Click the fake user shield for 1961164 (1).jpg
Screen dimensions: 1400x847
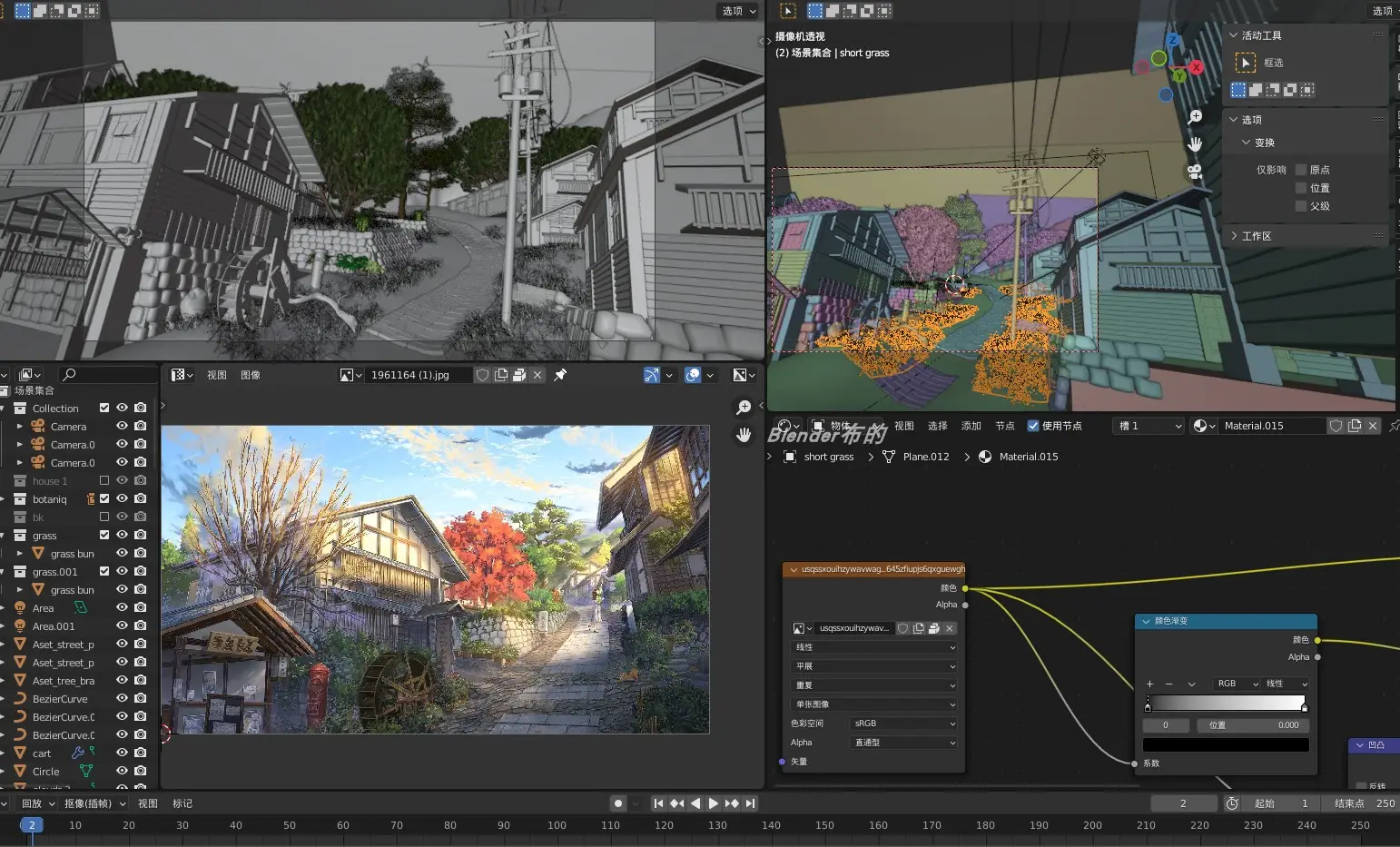coord(483,375)
